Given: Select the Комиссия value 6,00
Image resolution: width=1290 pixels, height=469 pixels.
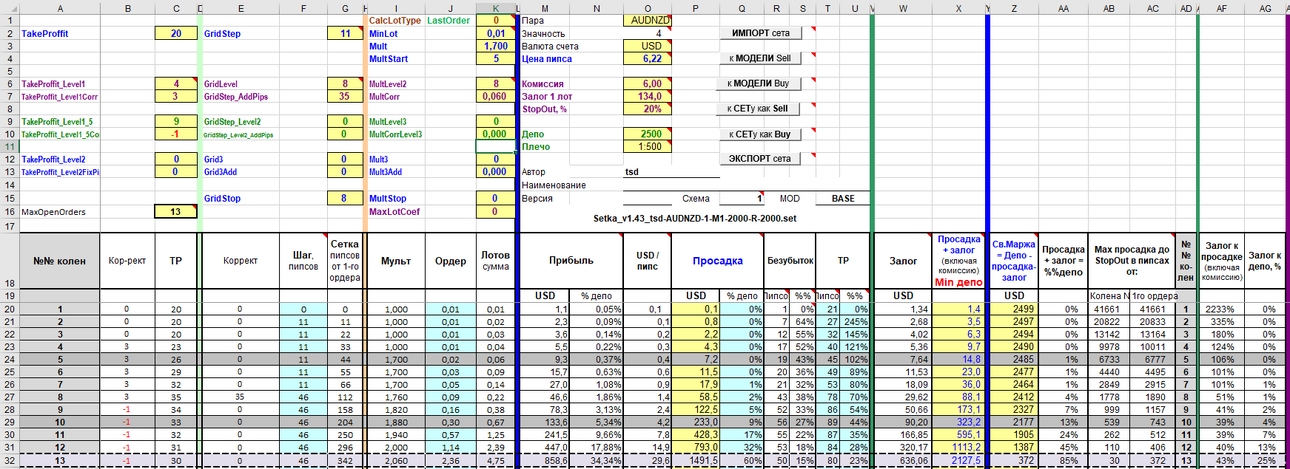Looking at the screenshot, I should click(x=650, y=84).
